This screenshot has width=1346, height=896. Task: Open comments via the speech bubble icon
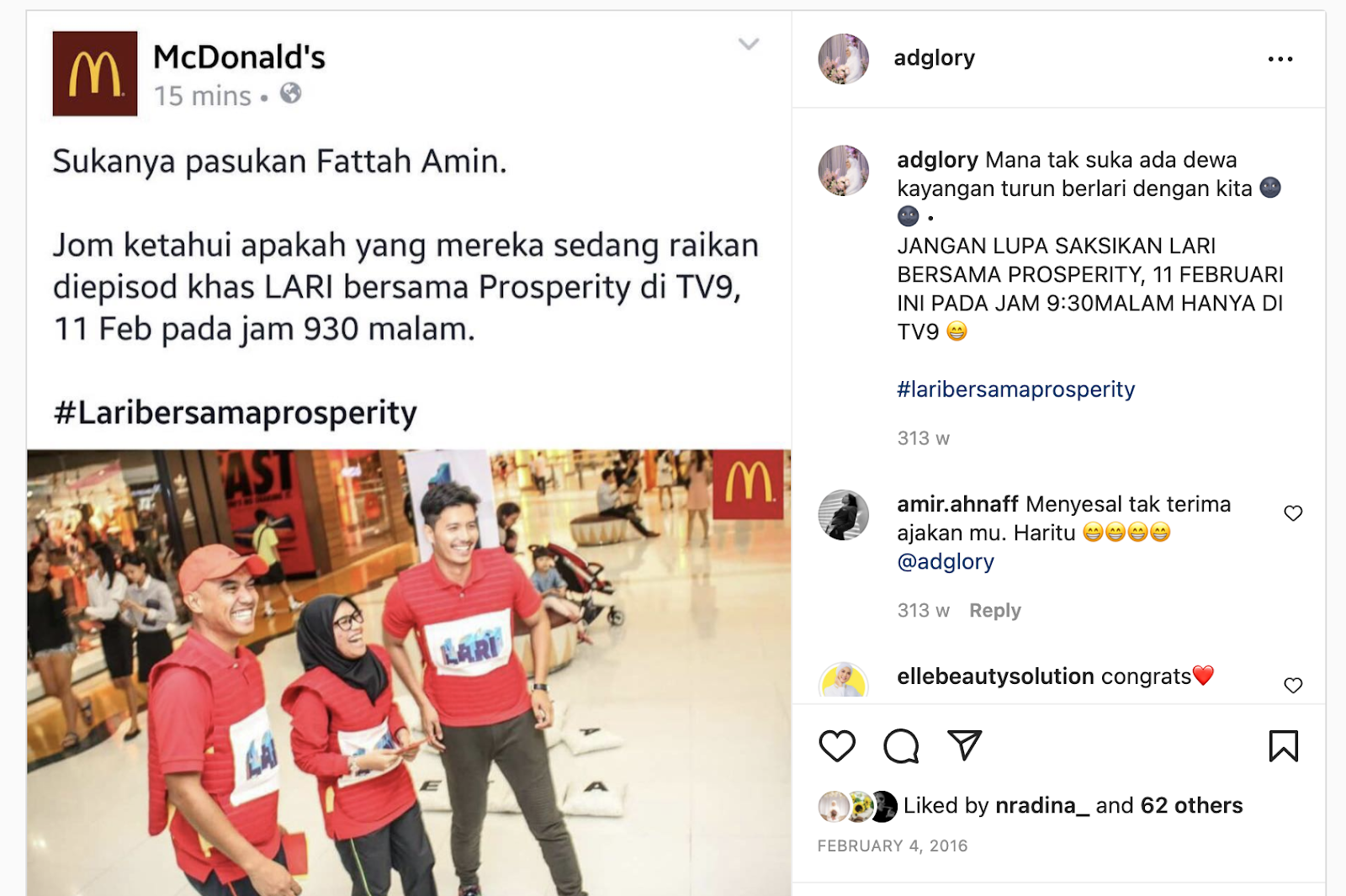tap(901, 746)
